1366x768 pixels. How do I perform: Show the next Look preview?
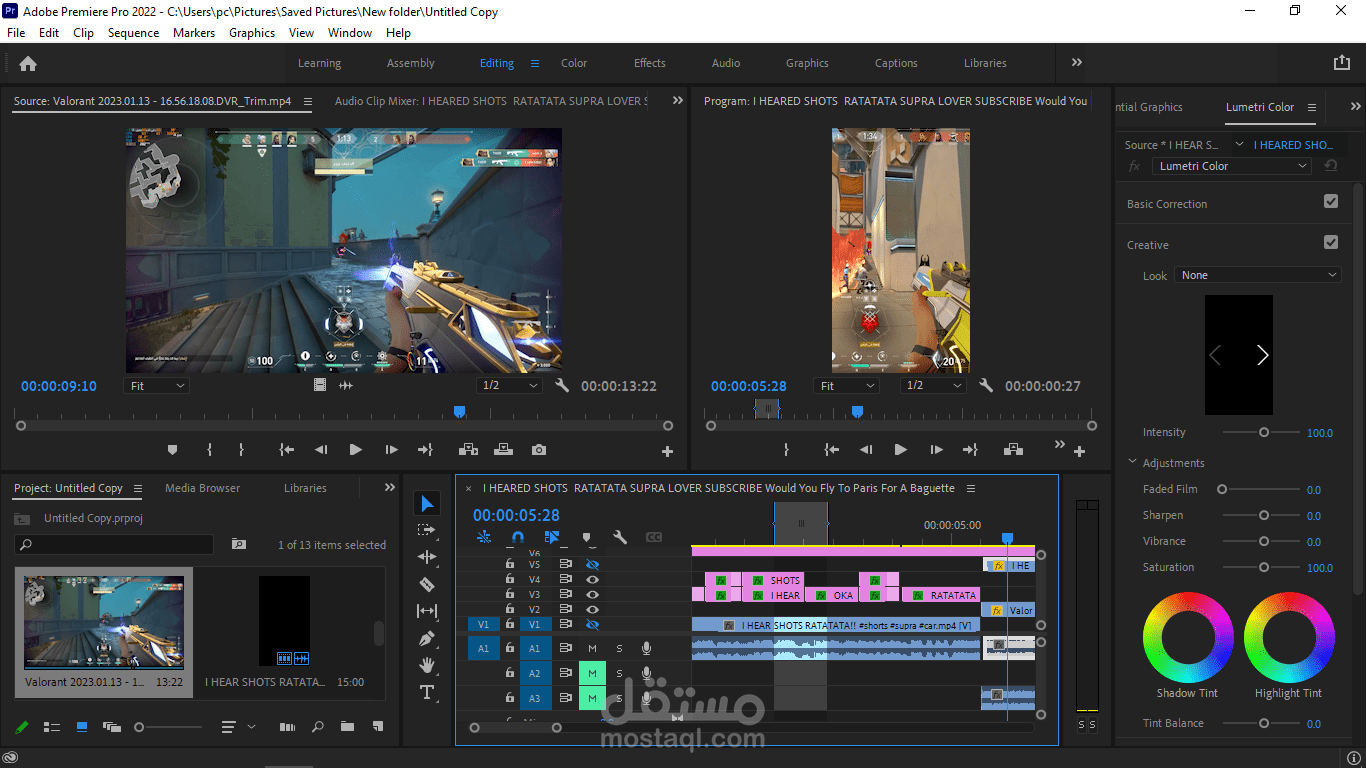1262,355
